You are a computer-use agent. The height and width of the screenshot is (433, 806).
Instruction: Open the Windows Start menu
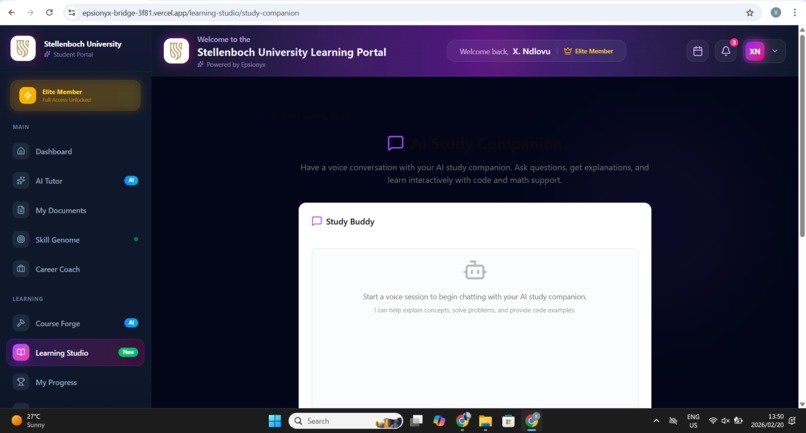275,421
